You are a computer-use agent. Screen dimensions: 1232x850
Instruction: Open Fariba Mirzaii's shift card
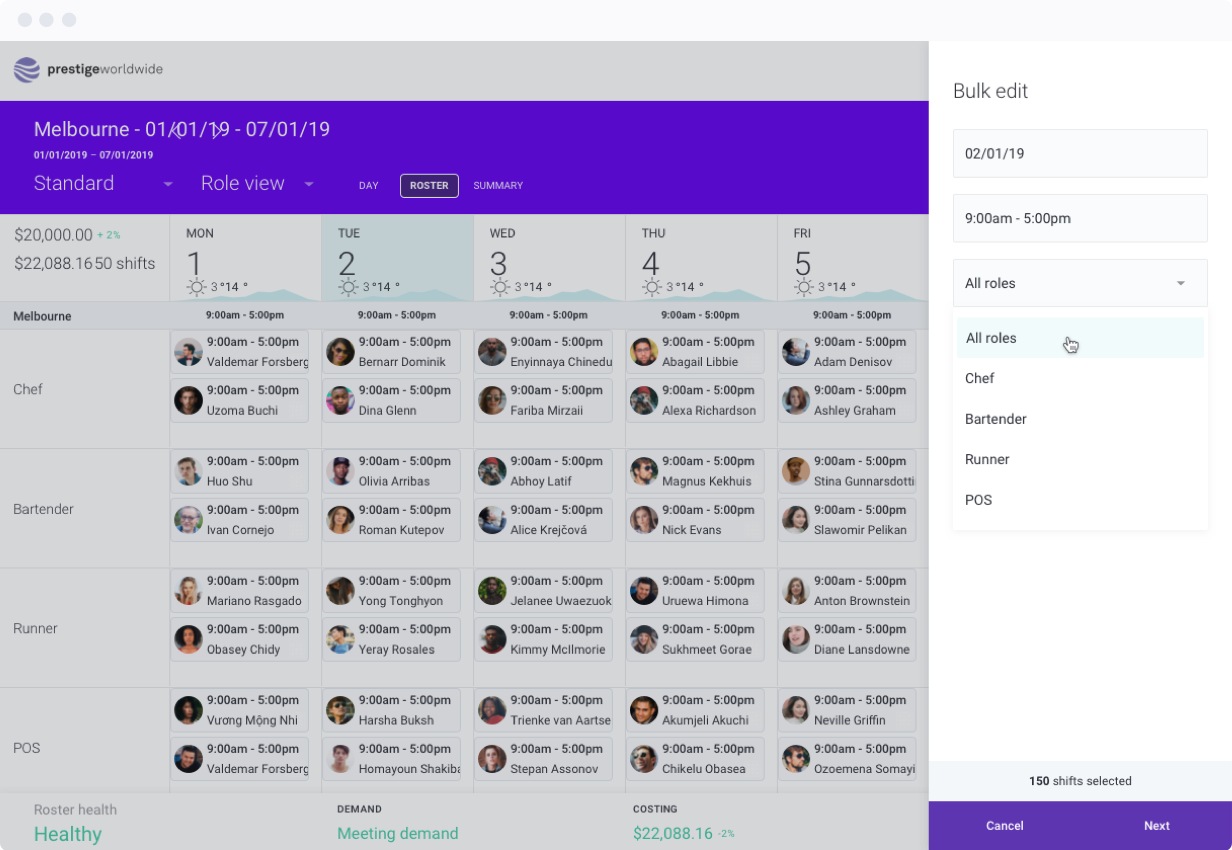(544, 401)
